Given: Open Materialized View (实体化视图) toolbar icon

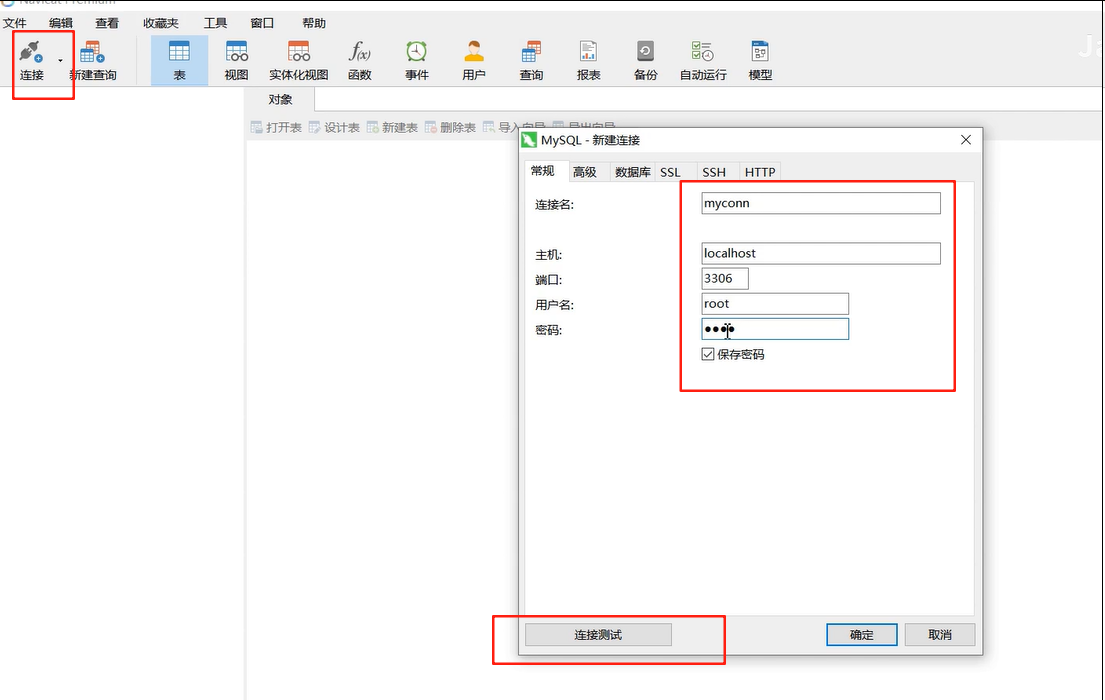Looking at the screenshot, I should point(298,61).
